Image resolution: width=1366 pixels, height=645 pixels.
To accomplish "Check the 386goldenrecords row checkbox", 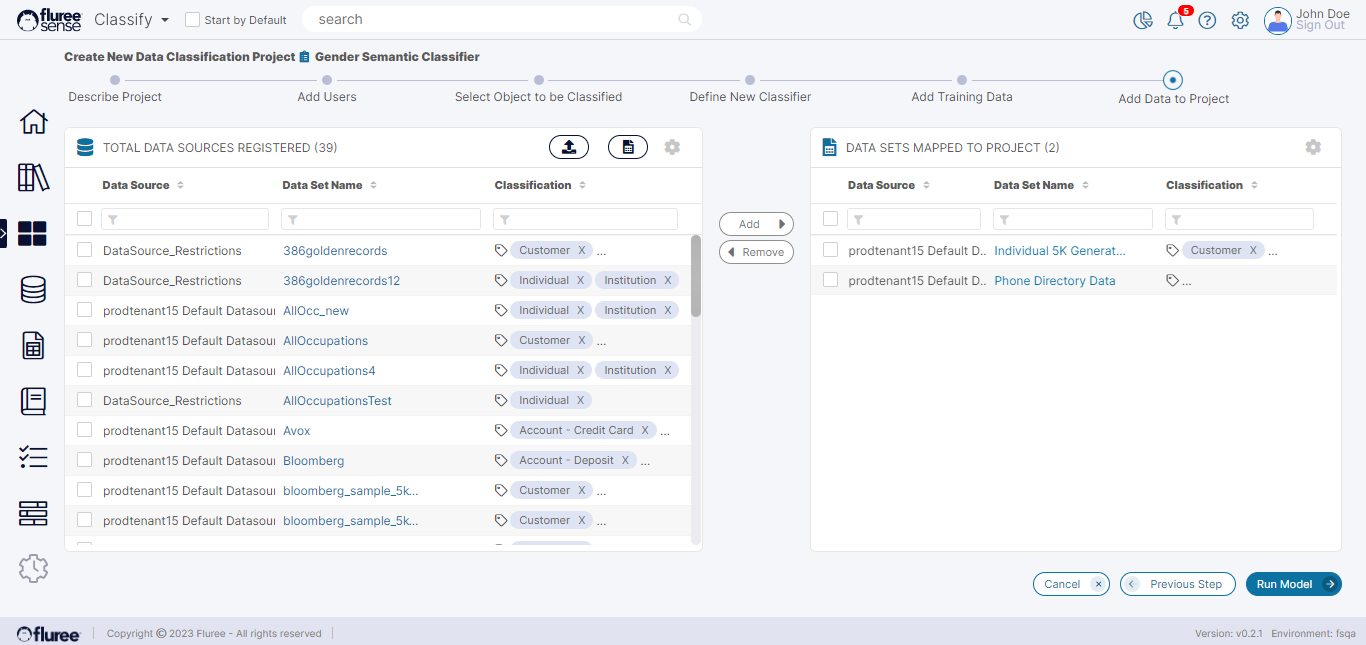I will click(x=85, y=250).
